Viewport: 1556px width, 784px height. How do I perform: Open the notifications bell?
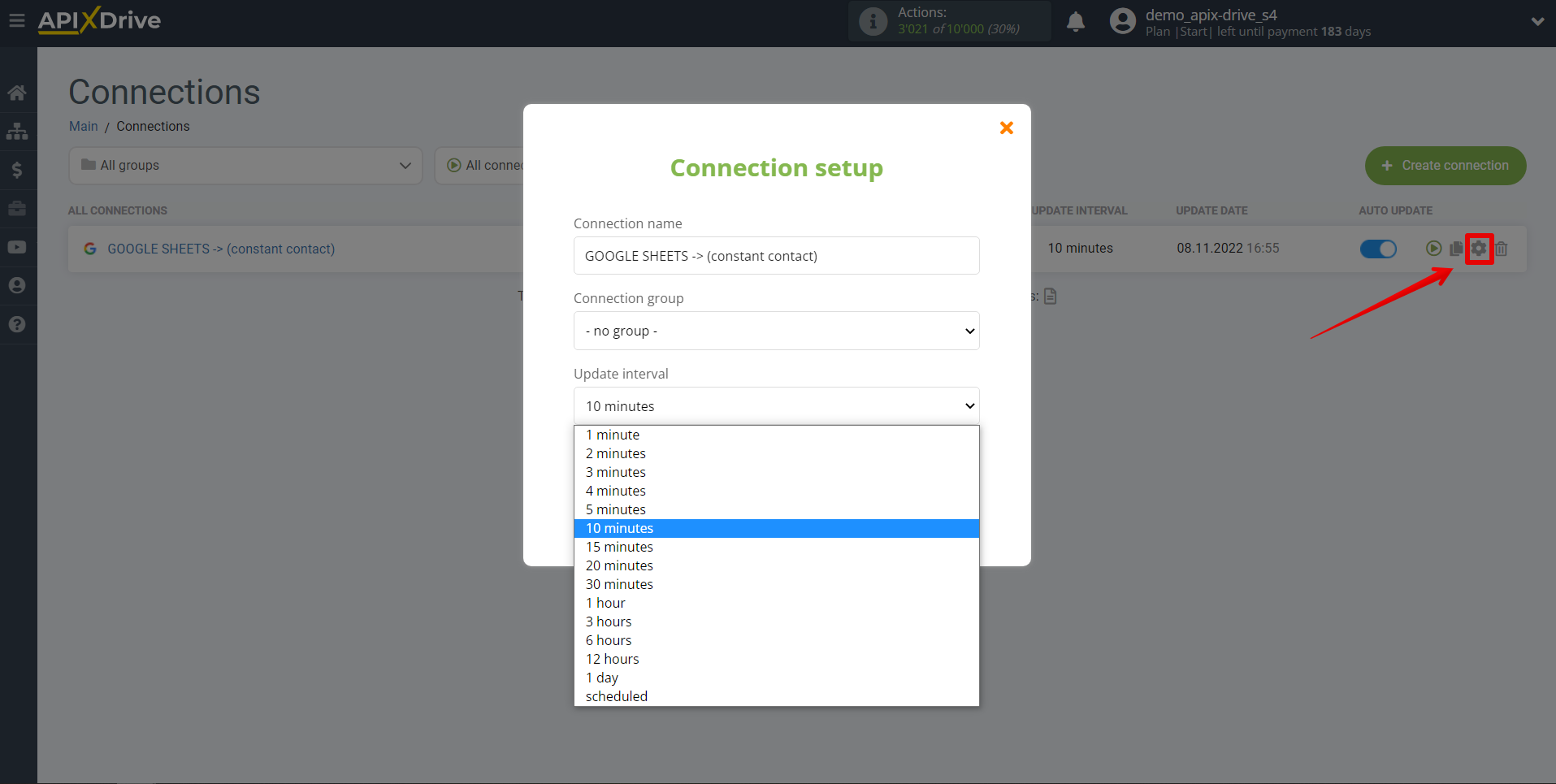pyautogui.click(x=1076, y=22)
